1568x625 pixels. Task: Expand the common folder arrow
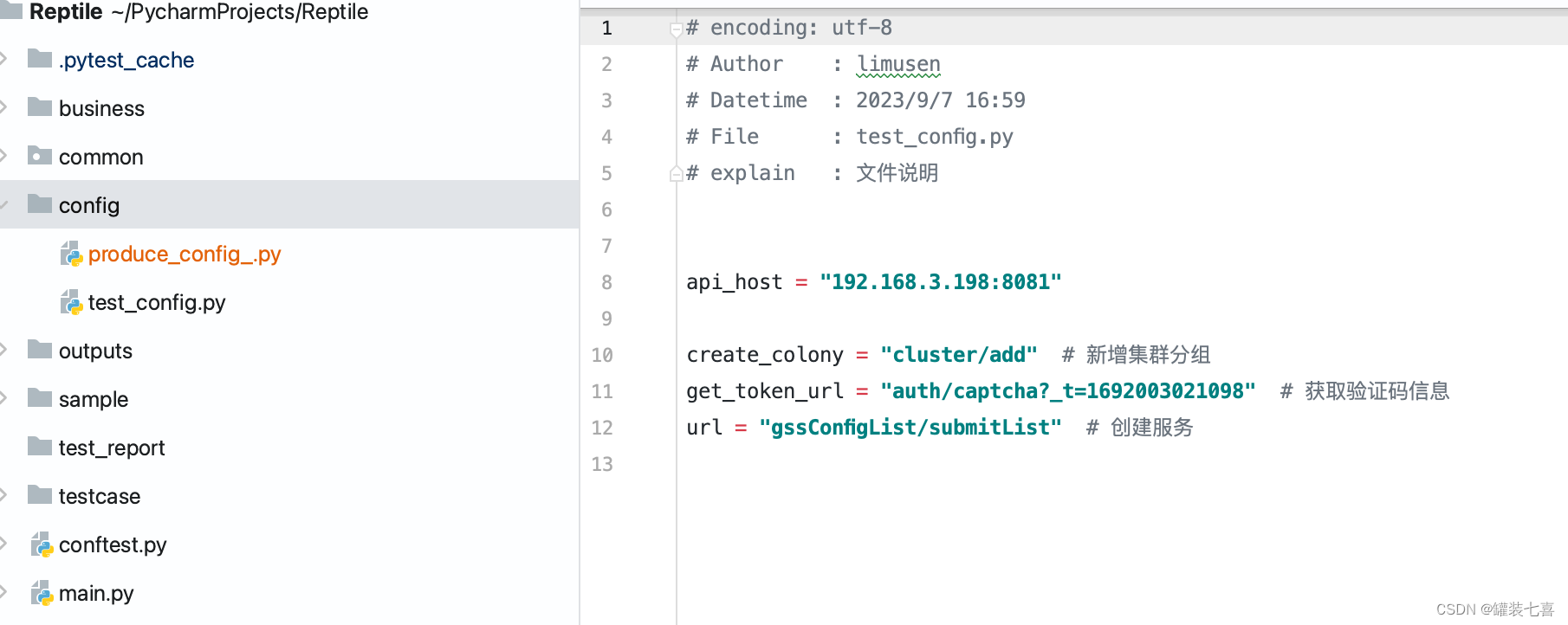[x=3, y=156]
